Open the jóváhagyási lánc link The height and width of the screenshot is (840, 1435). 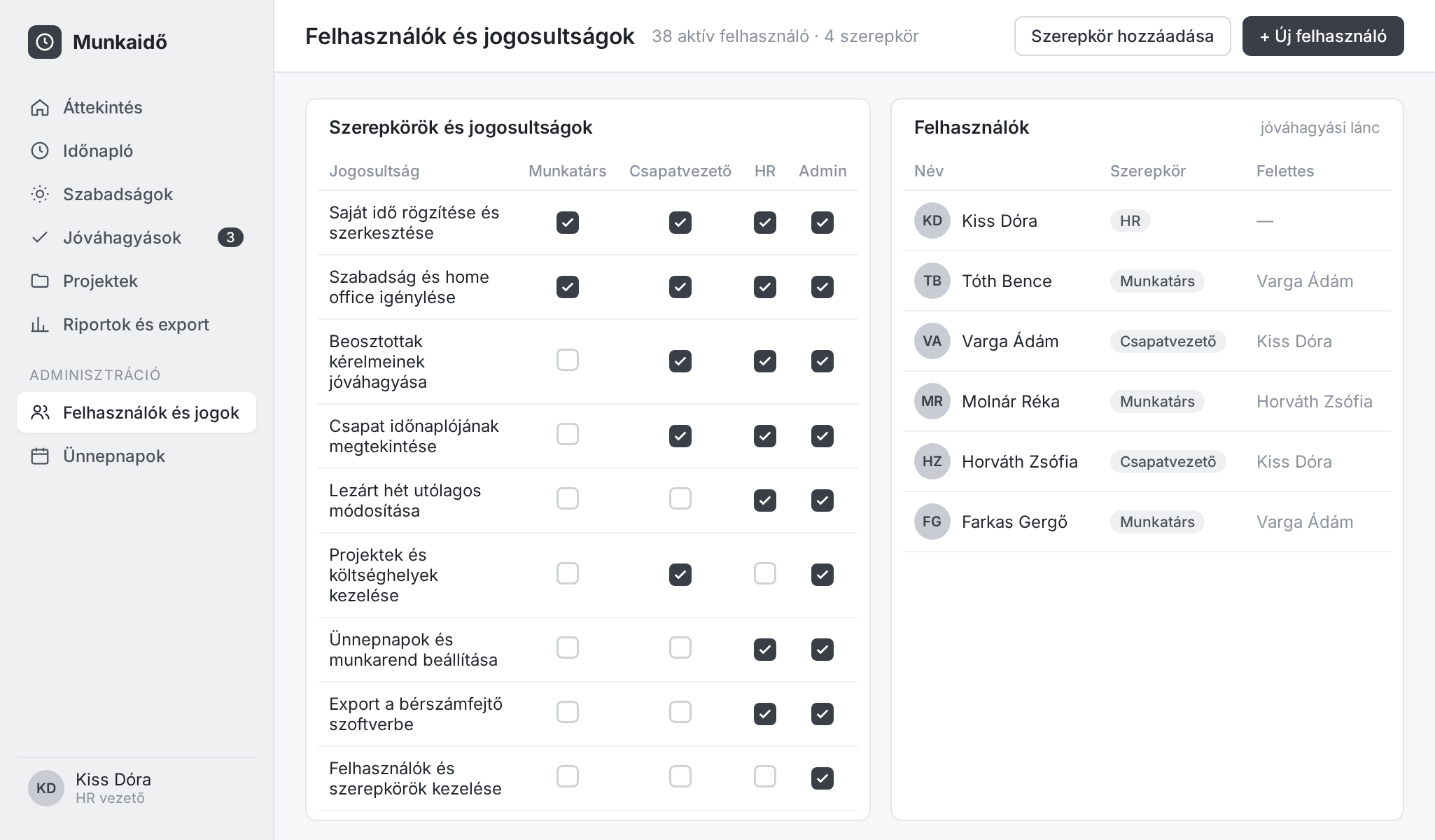tap(1320, 127)
